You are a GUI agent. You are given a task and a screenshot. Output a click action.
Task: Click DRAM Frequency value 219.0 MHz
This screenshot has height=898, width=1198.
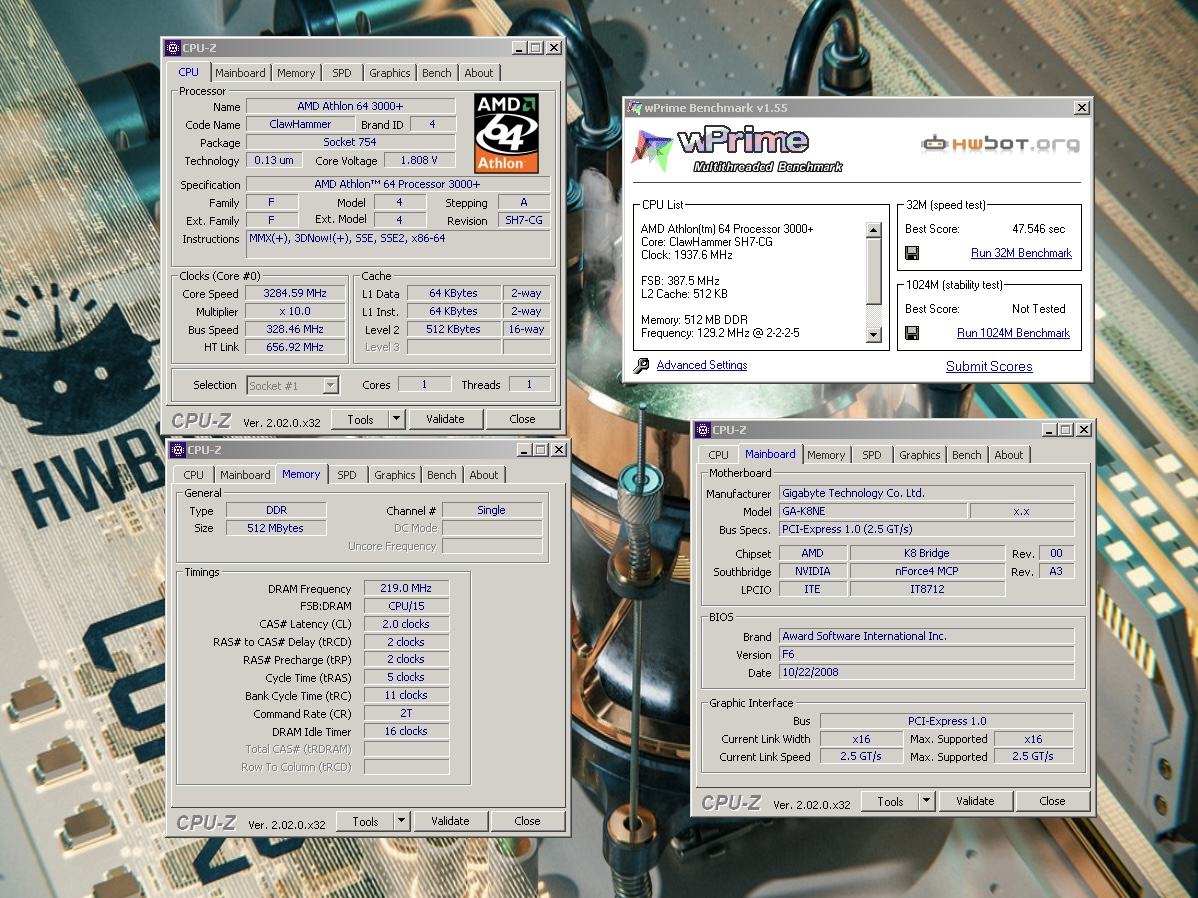[406, 588]
